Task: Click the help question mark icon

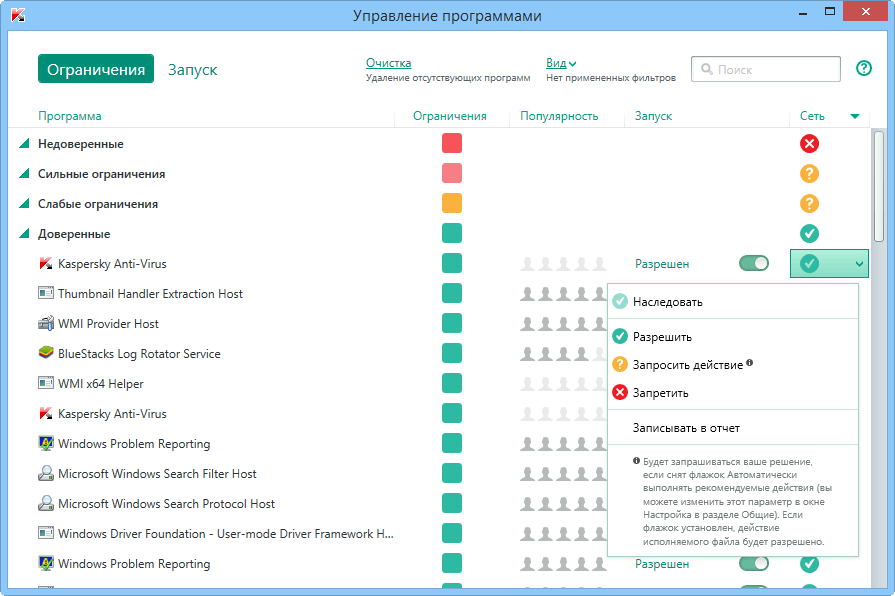Action: coord(864,69)
